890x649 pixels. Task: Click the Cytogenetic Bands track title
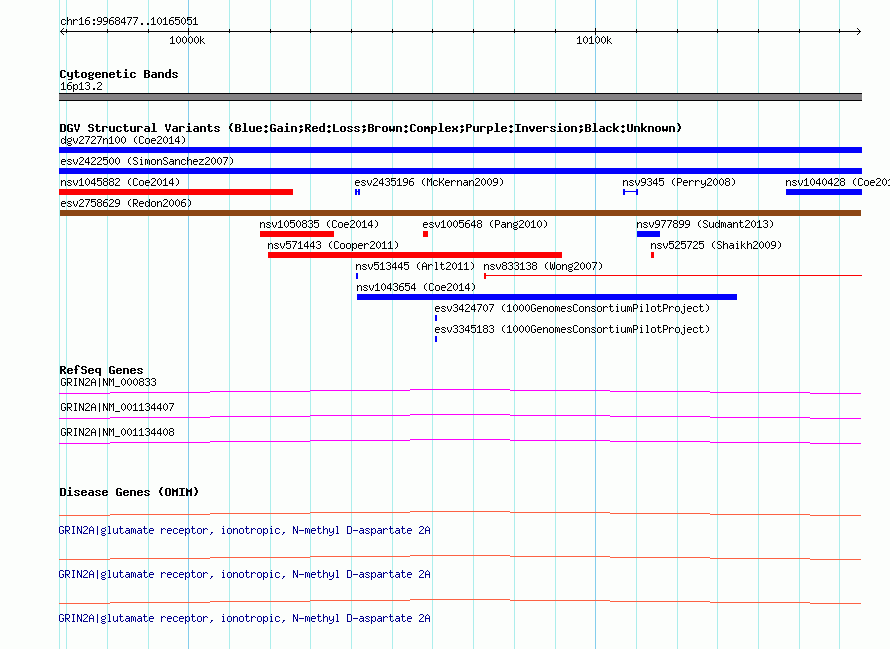119,74
